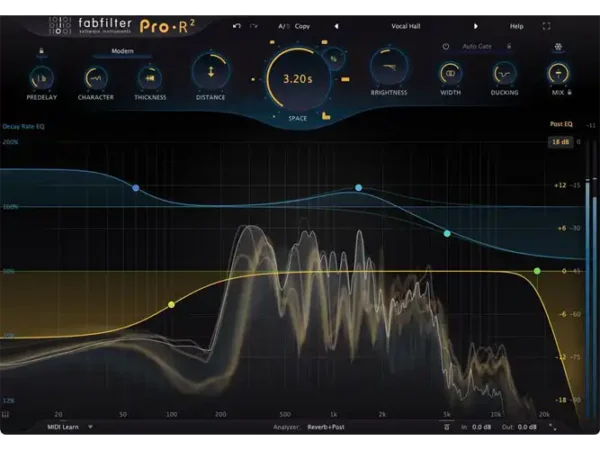
Task: Click the In 0.0 dB level value
Action: click(x=481, y=427)
